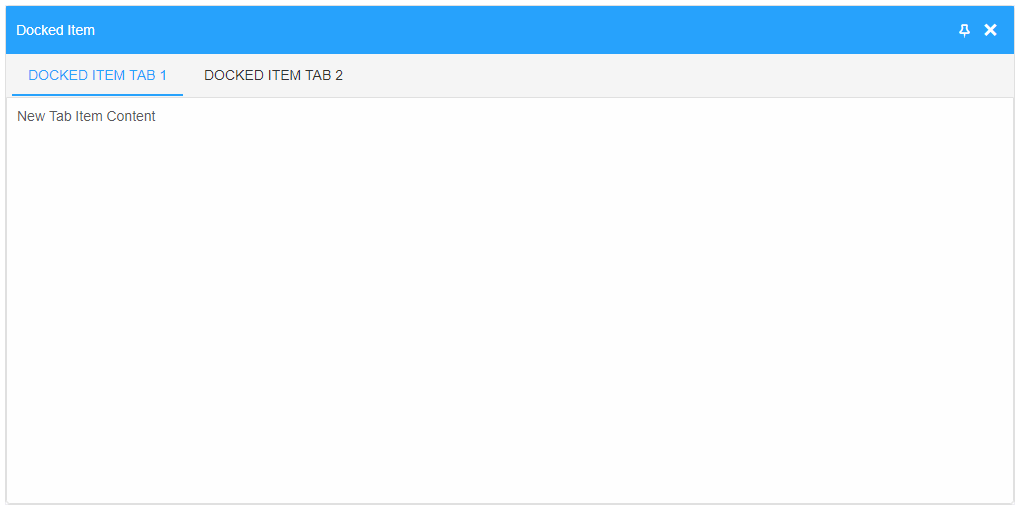Select the dock panel header caption
The image size is (1020, 511).
click(x=55, y=31)
